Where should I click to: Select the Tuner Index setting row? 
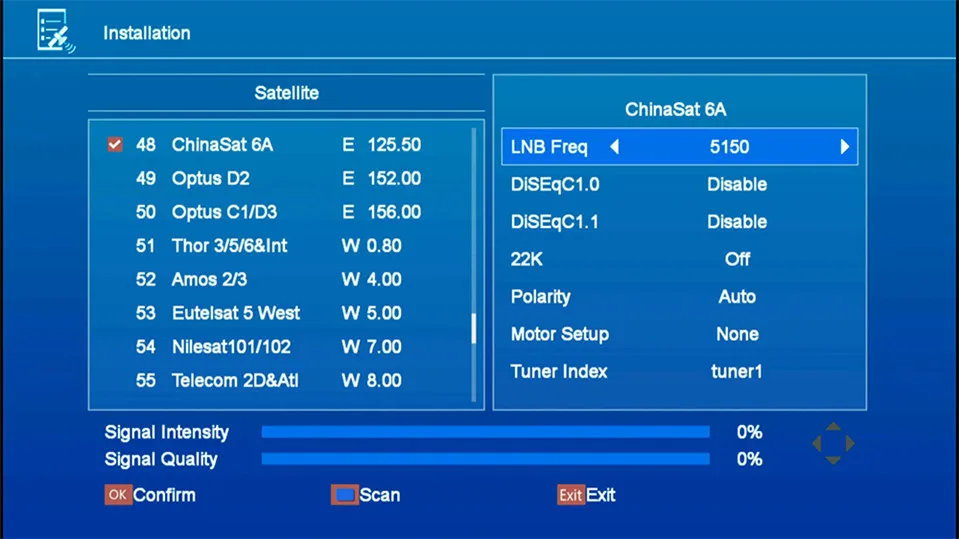pyautogui.click(x=679, y=371)
